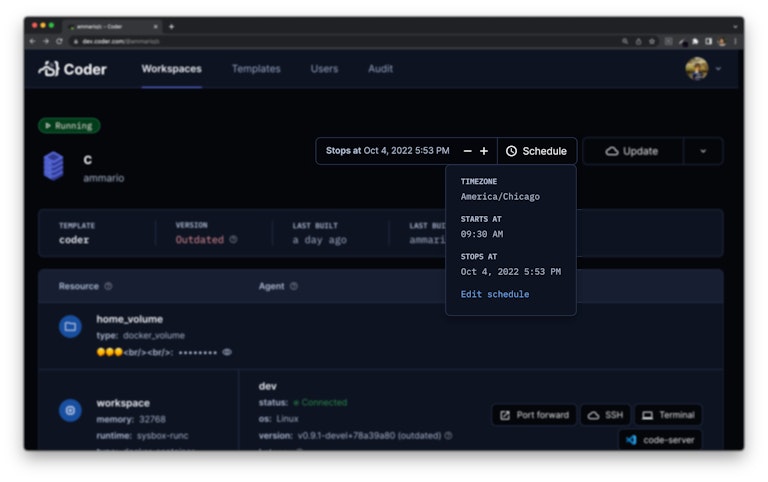768x482 pixels.
Task: Click the workspace resource icon
Action: (71, 410)
